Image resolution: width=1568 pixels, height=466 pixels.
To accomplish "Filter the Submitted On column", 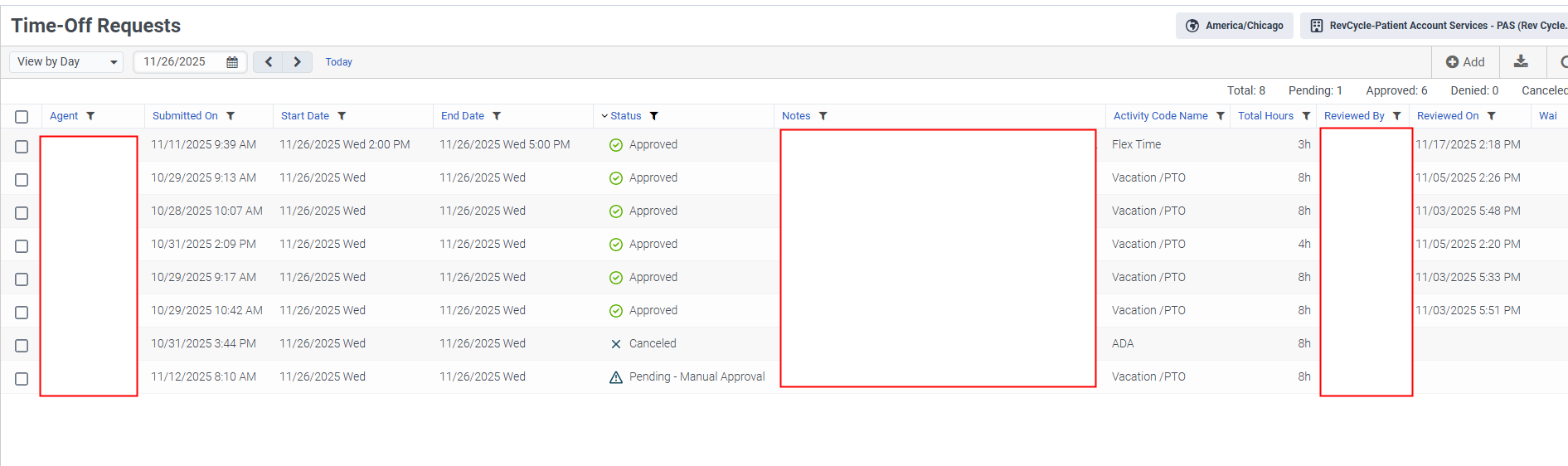I will click(x=231, y=116).
